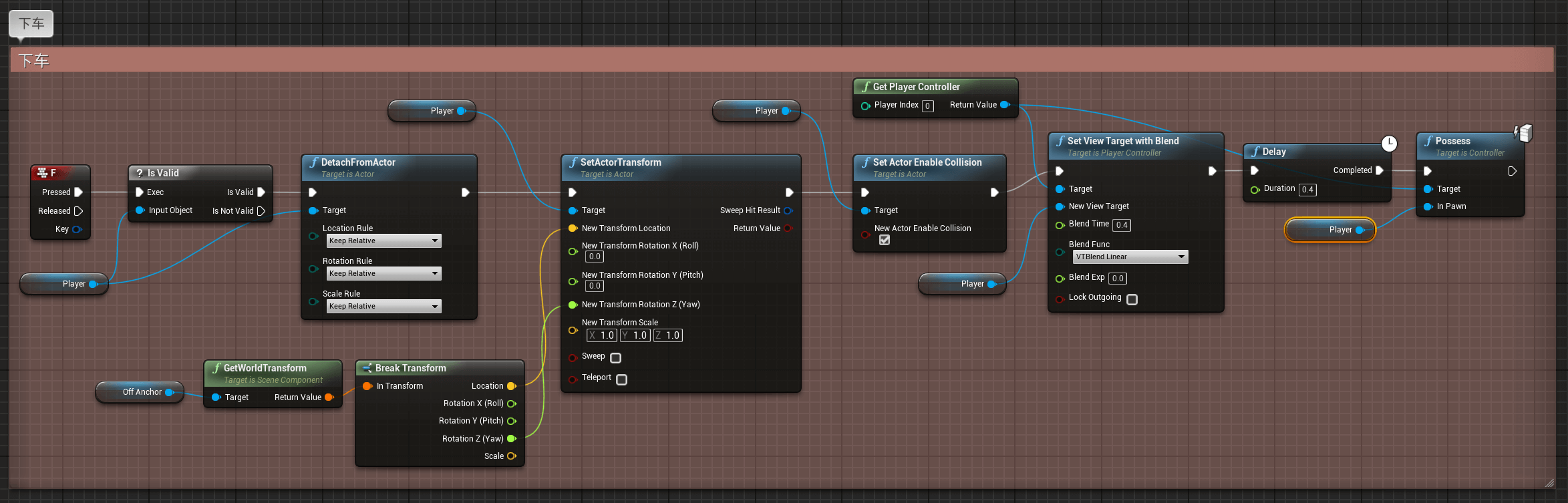Click the Possess output execution pin
The image size is (1568, 503).
pos(1513,171)
